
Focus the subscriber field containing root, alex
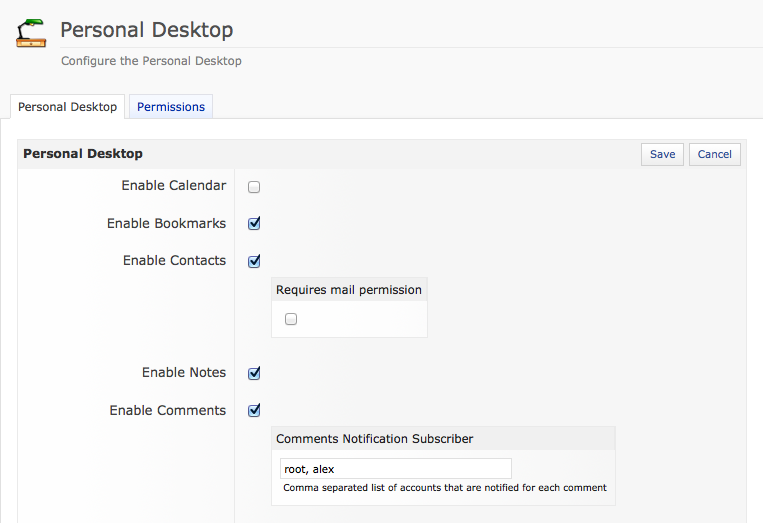395,469
